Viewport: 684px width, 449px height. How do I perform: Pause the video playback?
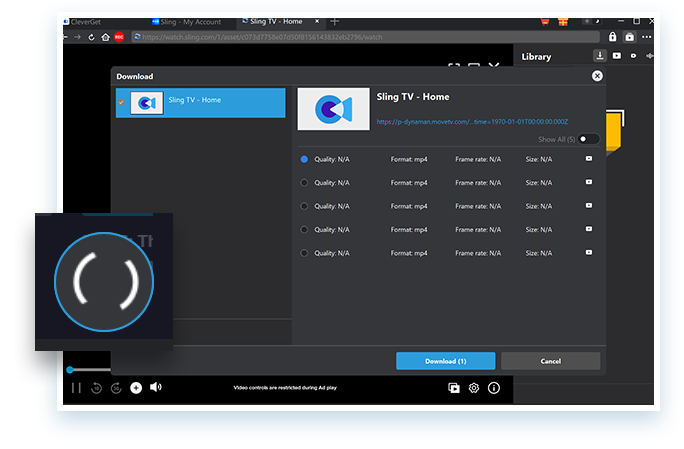click(76, 387)
